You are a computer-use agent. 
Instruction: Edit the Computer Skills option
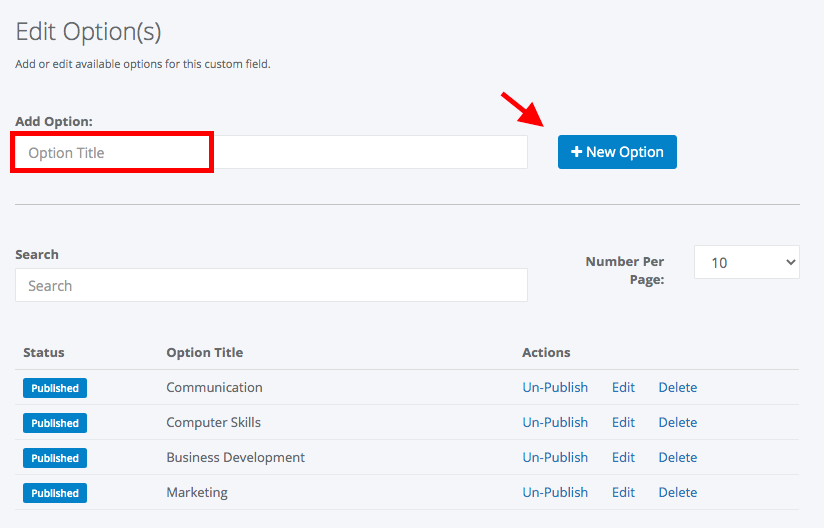coord(623,422)
